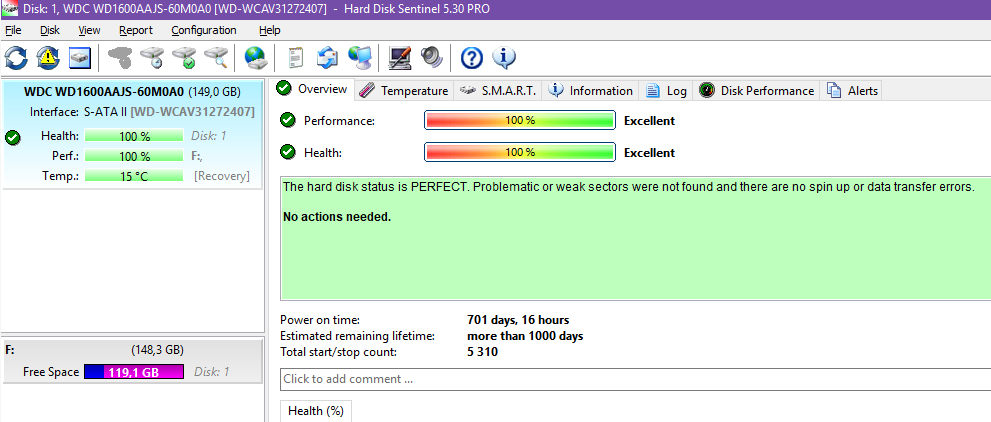
Task: Switch to the Temperature tab
Action: click(404, 90)
